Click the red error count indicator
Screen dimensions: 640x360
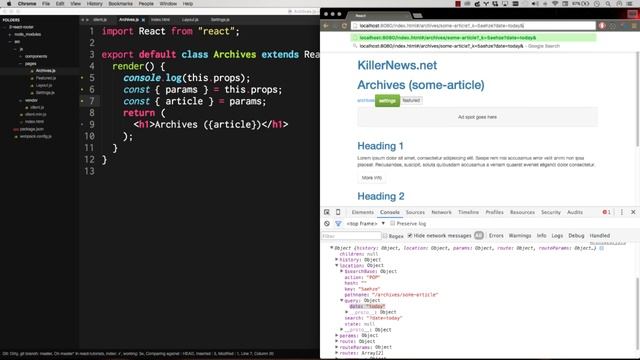[x=607, y=212]
